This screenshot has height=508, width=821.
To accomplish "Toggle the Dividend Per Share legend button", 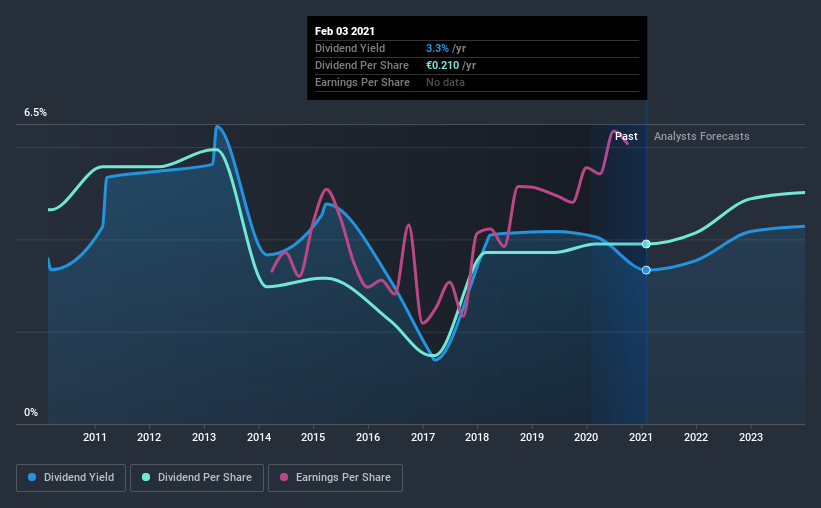I will [197, 478].
